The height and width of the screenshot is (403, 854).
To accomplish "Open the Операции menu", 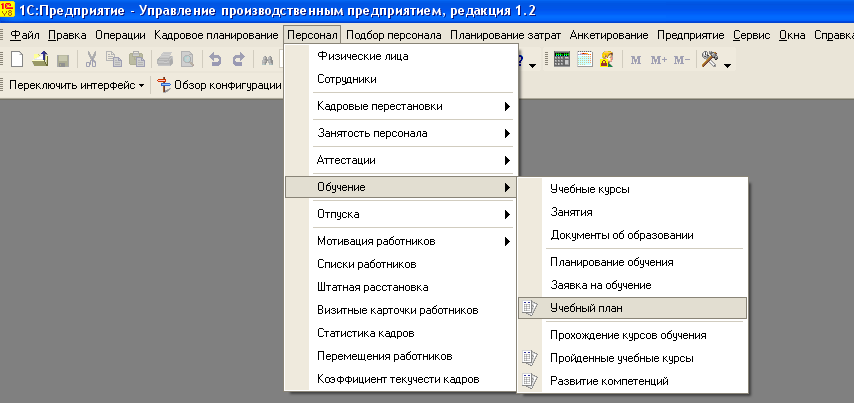I will (x=120, y=35).
